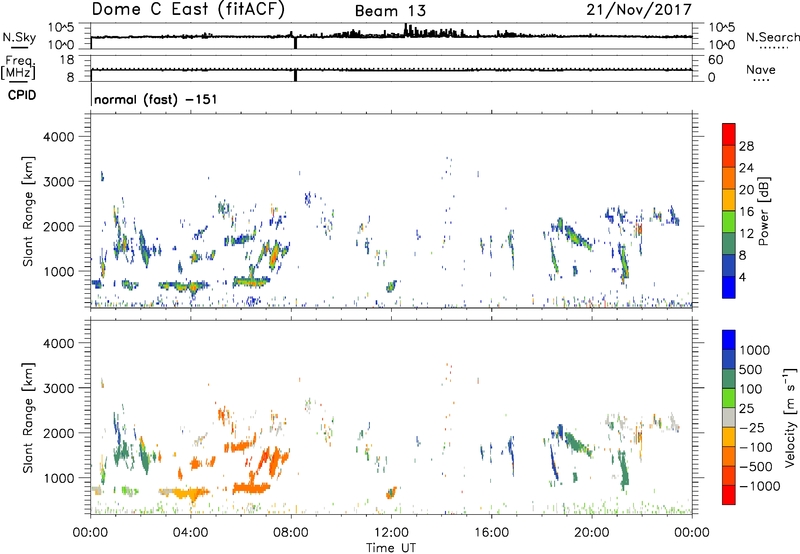Pick the yellow -25 to -100 velocity colorbar segment
800x554 pixels.
(x=729, y=437)
